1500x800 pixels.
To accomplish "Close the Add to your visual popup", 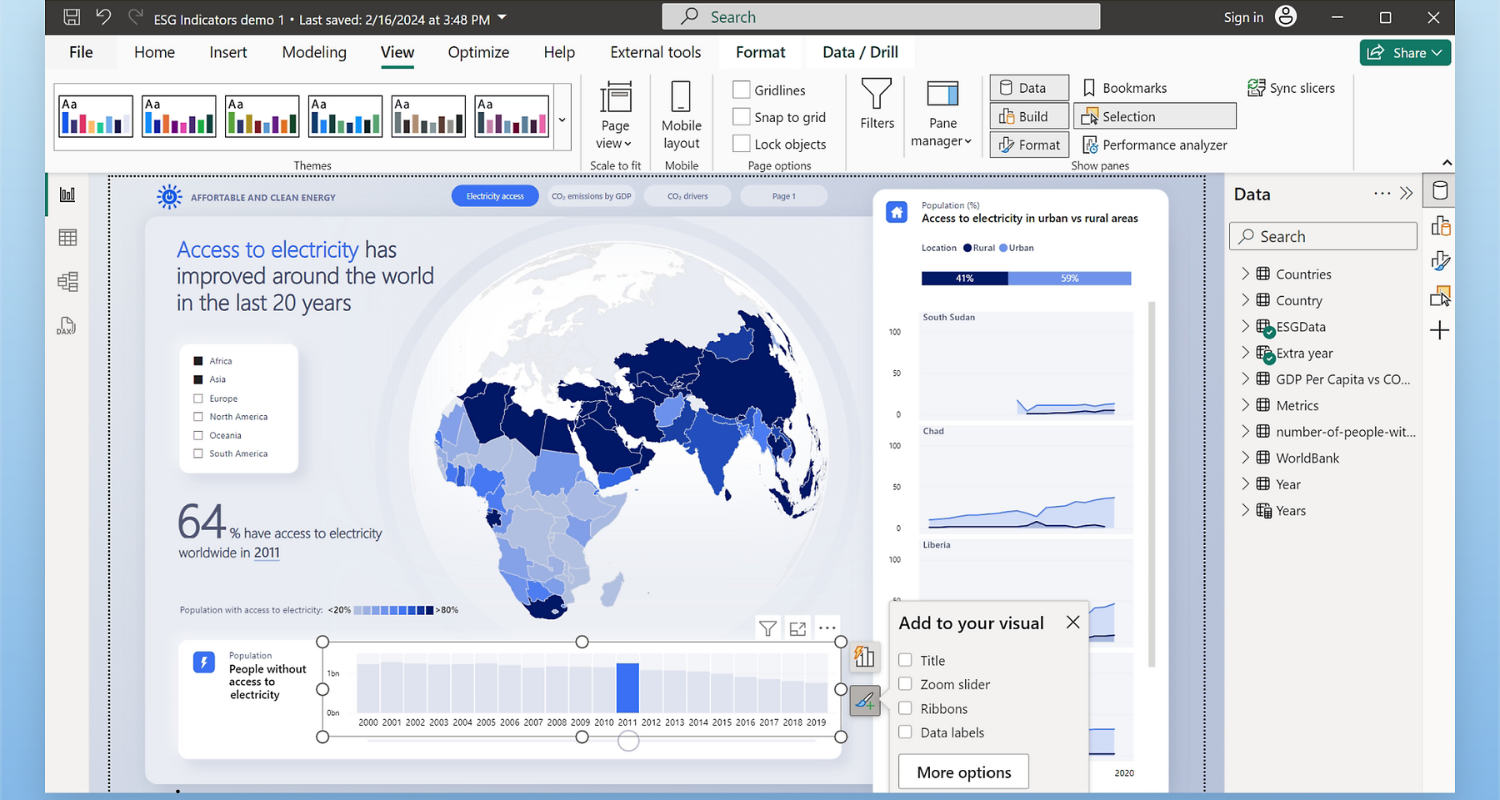I will 1073,622.
